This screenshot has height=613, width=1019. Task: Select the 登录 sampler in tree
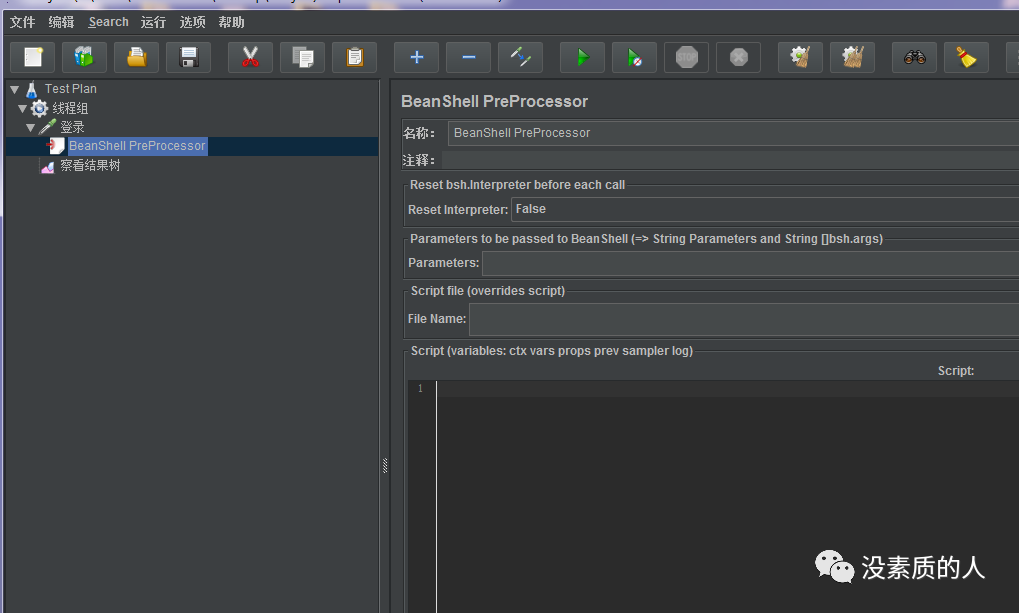72,127
